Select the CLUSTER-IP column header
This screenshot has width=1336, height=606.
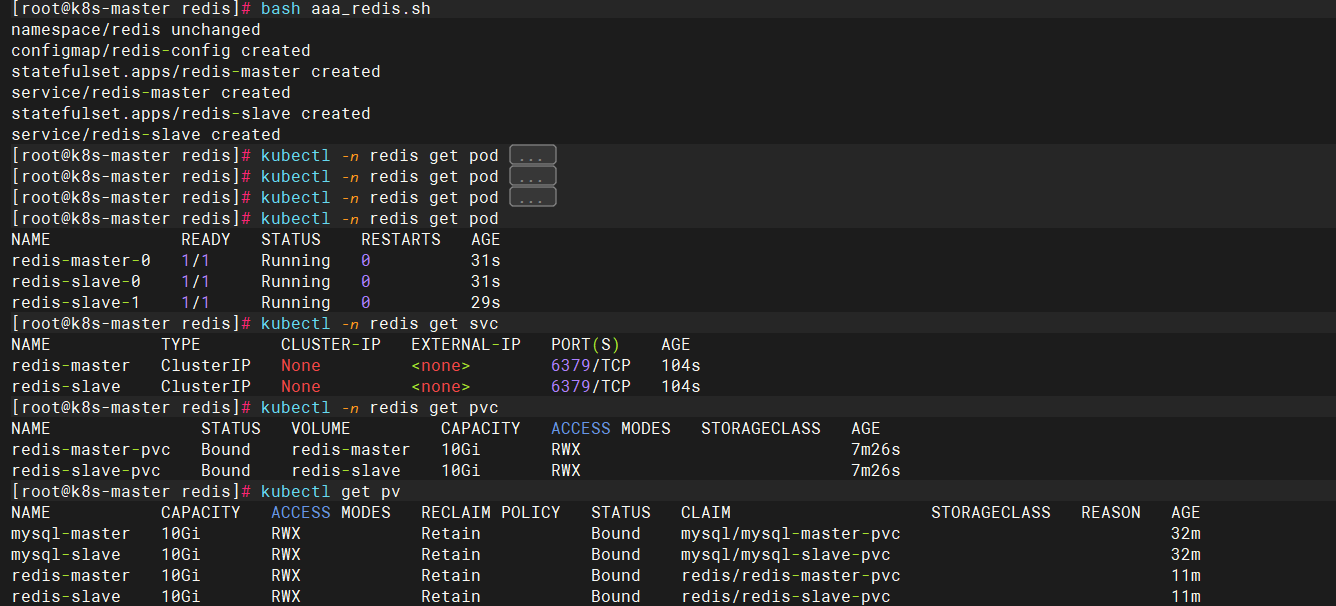331,344
